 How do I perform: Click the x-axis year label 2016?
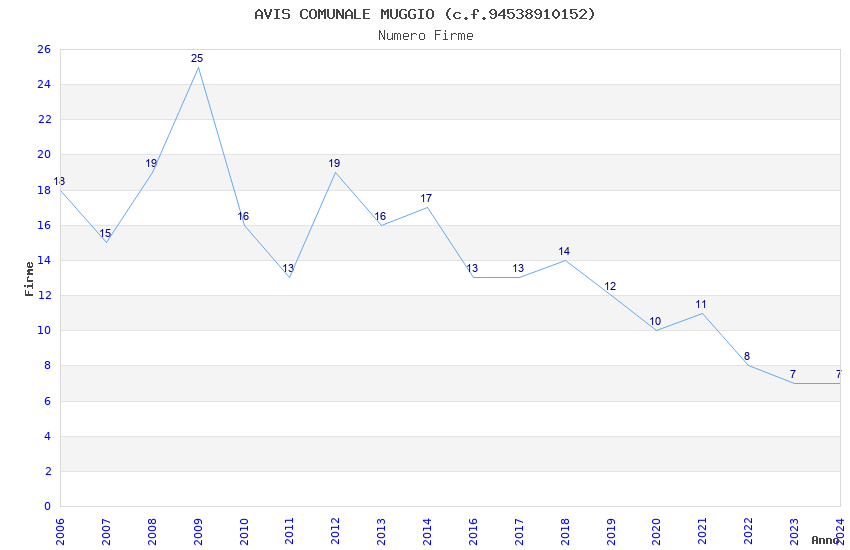point(473,532)
